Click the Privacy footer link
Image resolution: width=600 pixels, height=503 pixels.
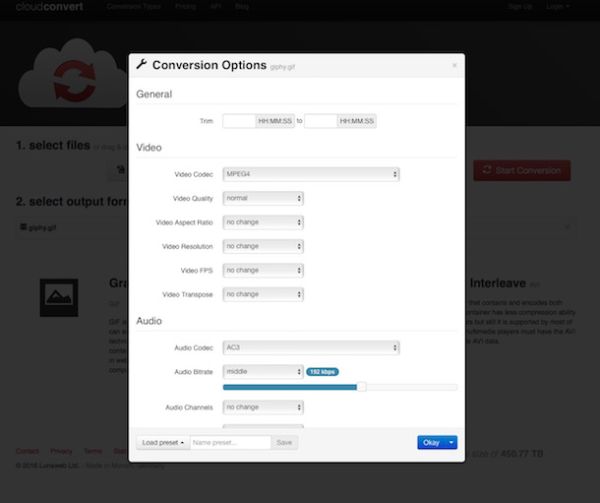pyautogui.click(x=61, y=451)
